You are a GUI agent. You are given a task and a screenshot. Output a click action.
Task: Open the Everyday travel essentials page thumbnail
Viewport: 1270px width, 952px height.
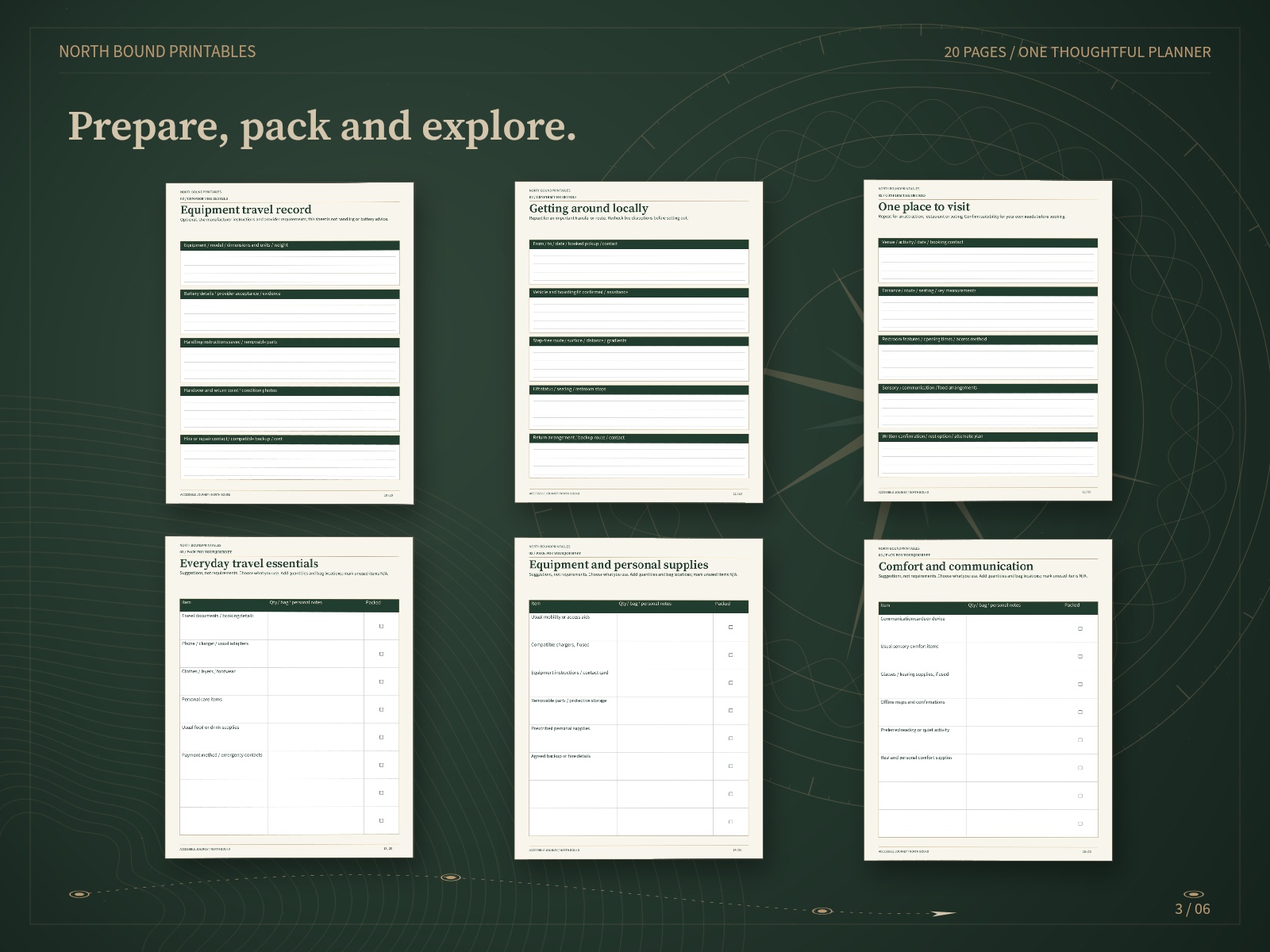[x=290, y=697]
